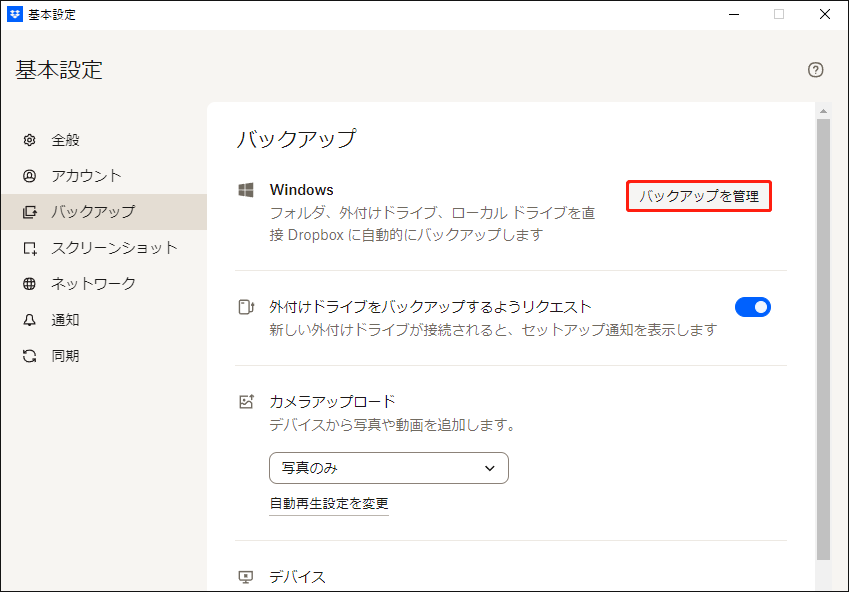The width and height of the screenshot is (849, 592).
Task: Click the gear icon beside 全般
Action: pos(29,140)
